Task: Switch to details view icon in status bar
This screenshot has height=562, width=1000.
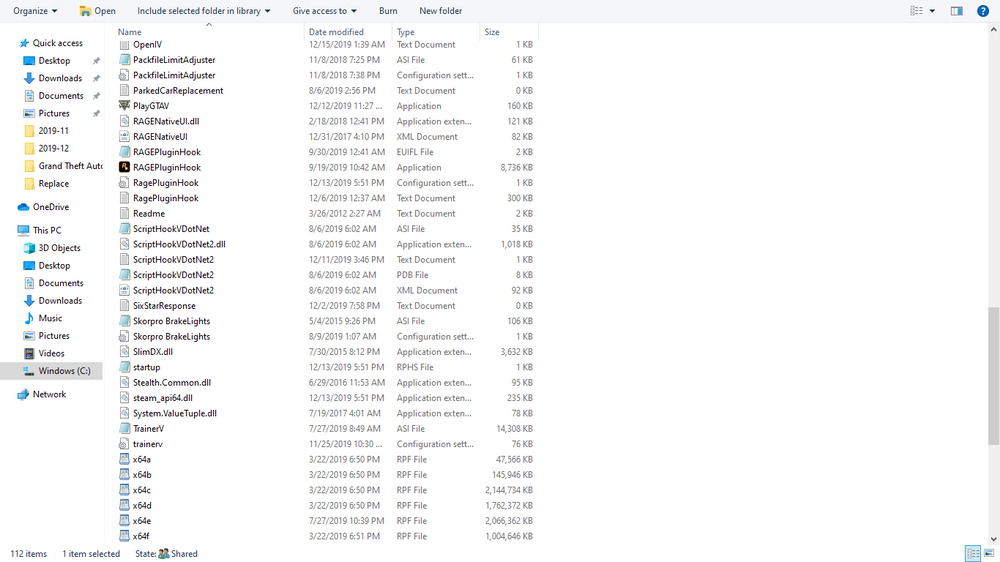Action: point(973,553)
